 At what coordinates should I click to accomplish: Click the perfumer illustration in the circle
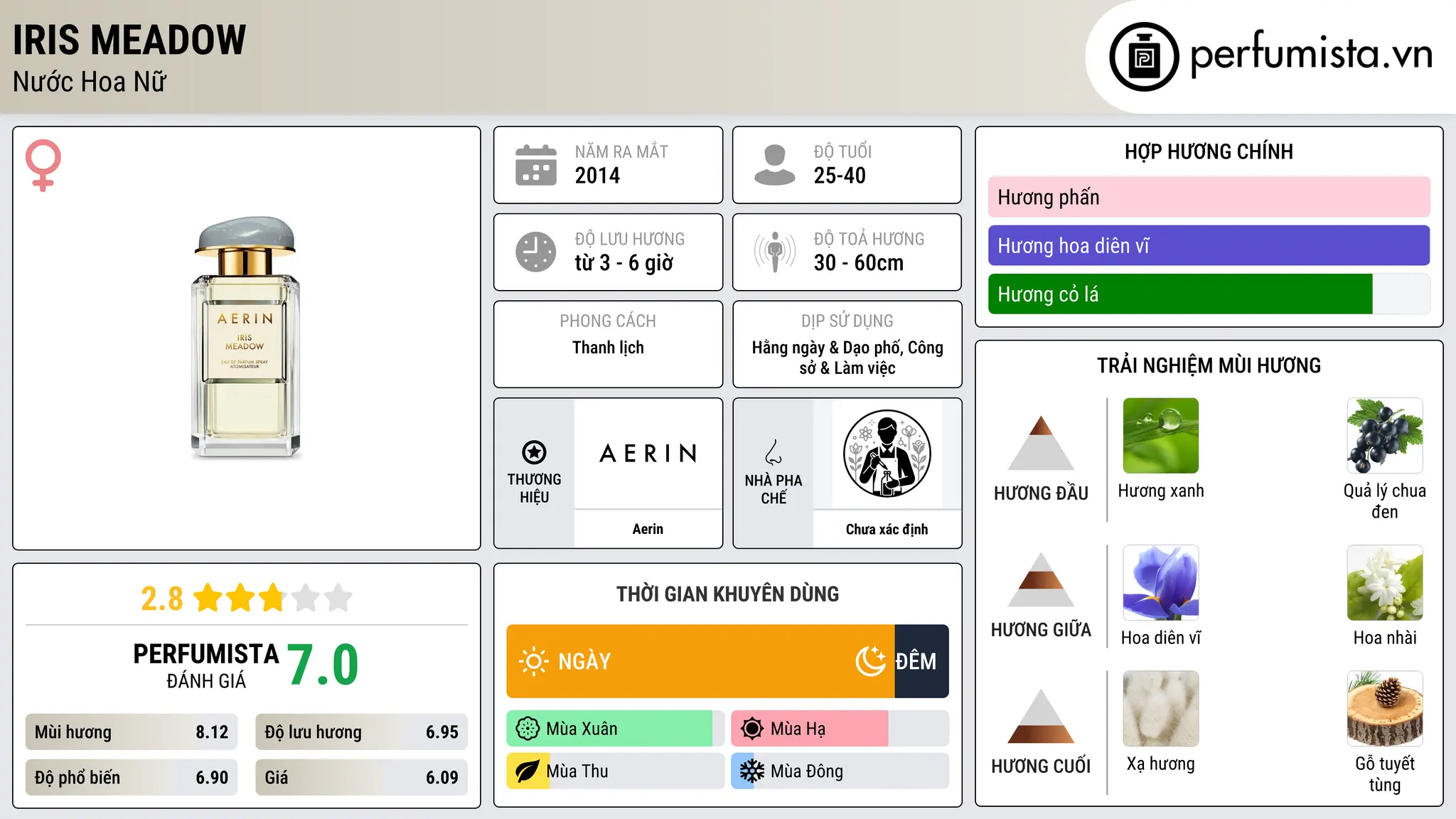(x=887, y=454)
